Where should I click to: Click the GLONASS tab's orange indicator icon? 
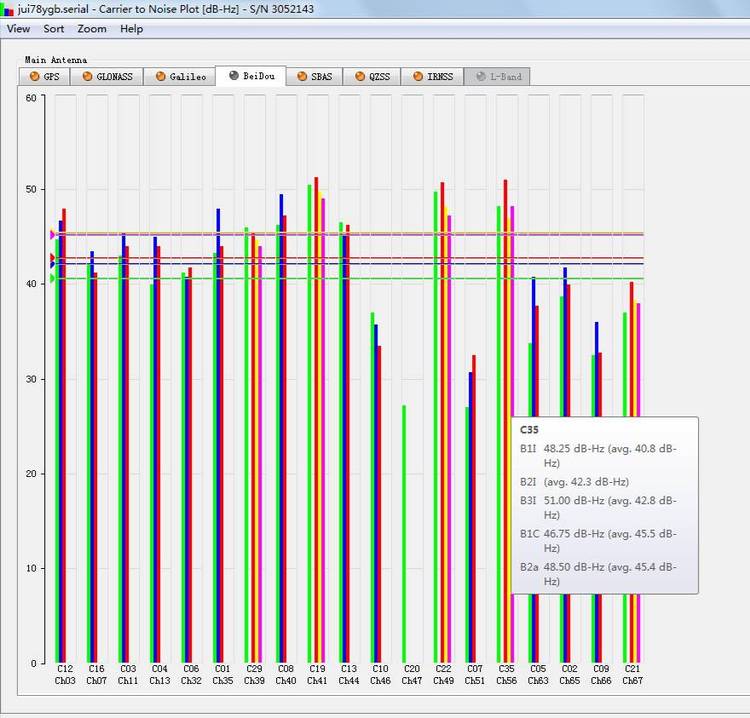click(88, 76)
